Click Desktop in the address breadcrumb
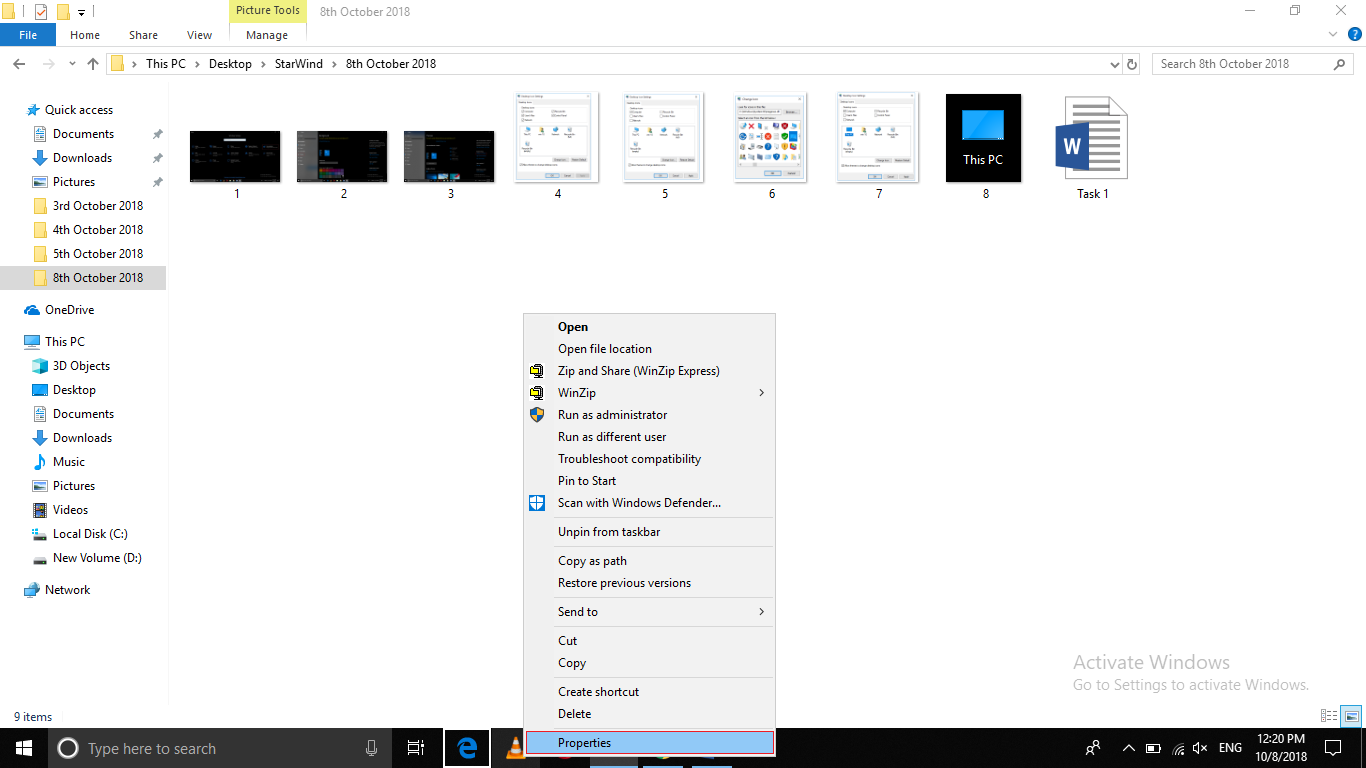The height and width of the screenshot is (768, 1366). (230, 64)
